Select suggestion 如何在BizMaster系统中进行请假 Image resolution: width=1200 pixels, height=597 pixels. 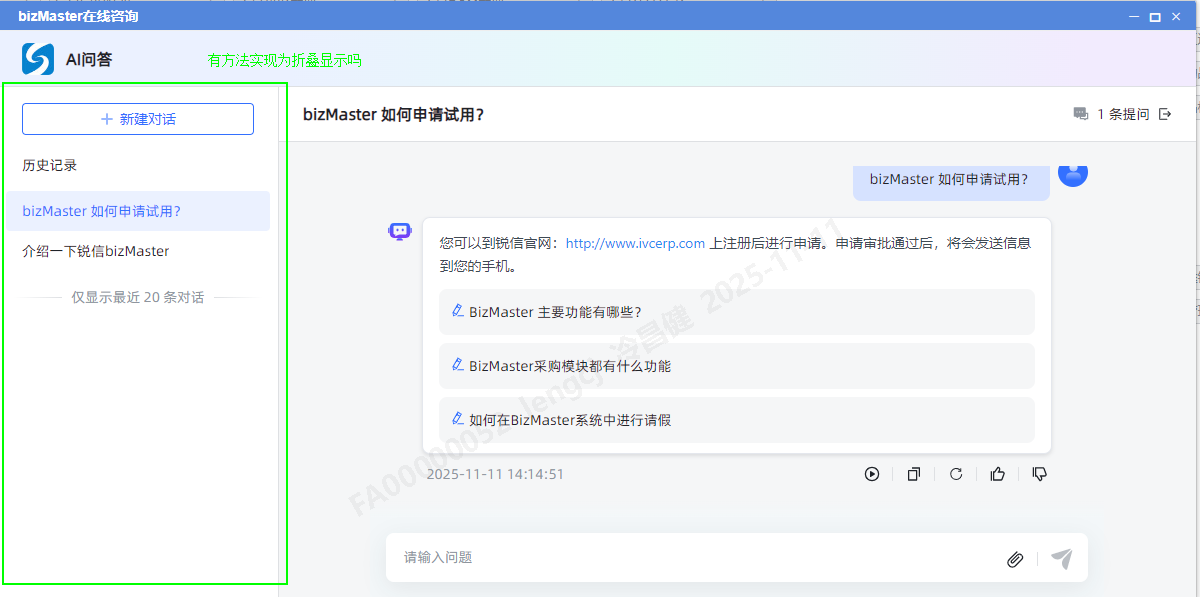[736, 420]
